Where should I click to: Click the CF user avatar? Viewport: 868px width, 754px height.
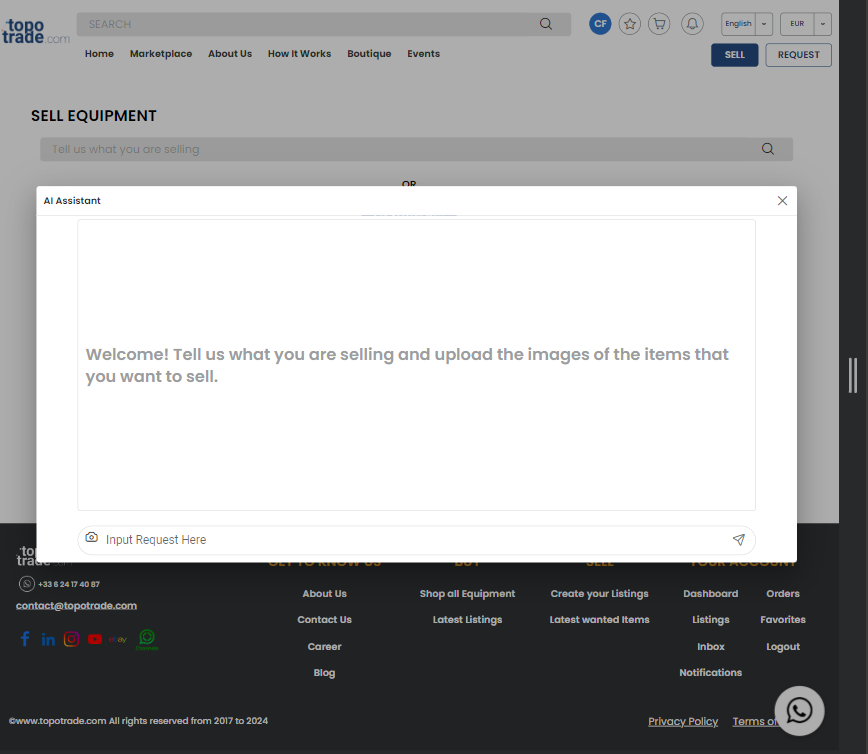click(x=600, y=24)
